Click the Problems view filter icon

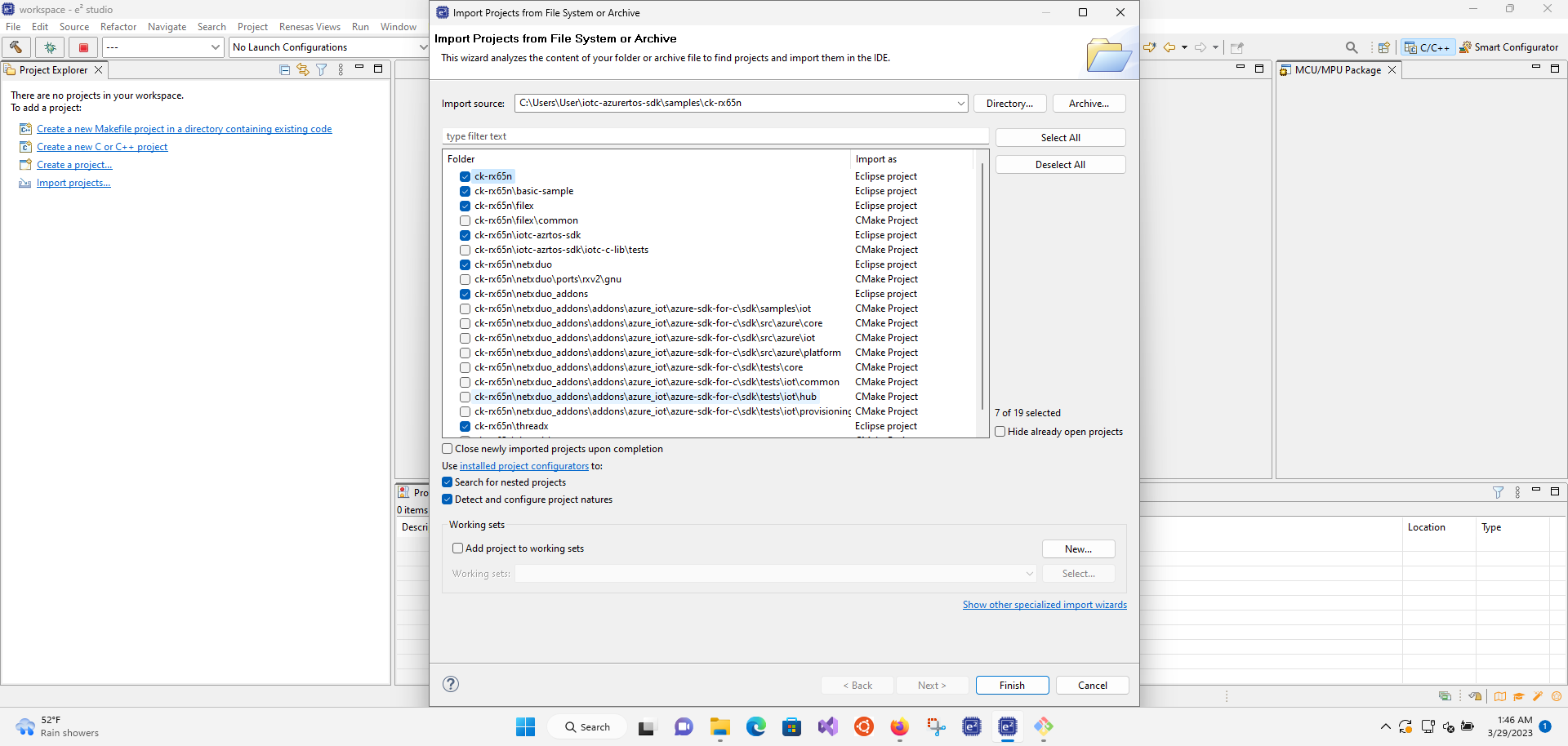[x=1498, y=492]
